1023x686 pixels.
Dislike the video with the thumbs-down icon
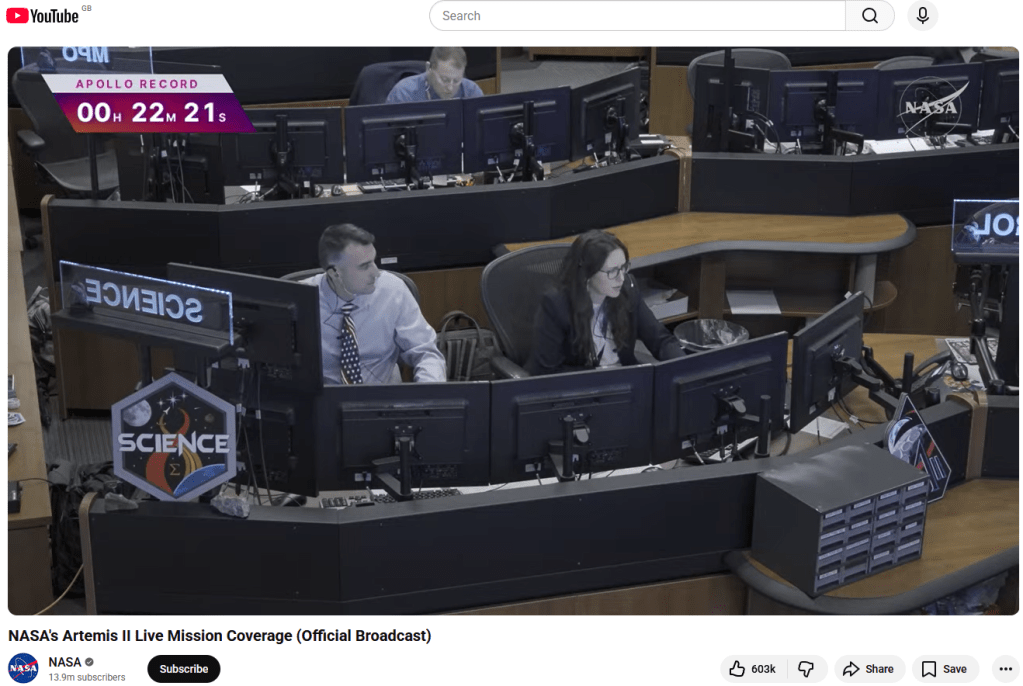click(805, 669)
